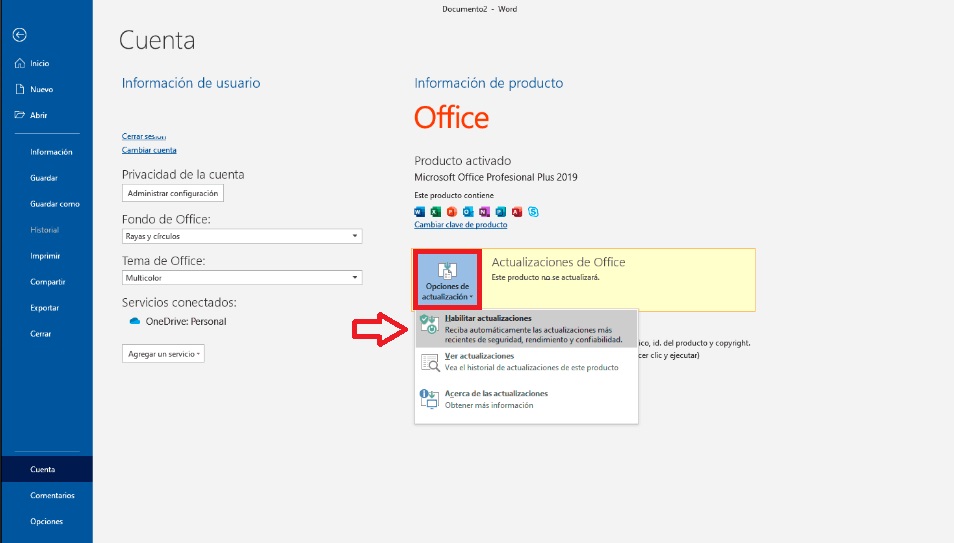Viewport: 954px width, 543px height.
Task: Open the Agregar un servicio dropdown
Action: pos(163,354)
